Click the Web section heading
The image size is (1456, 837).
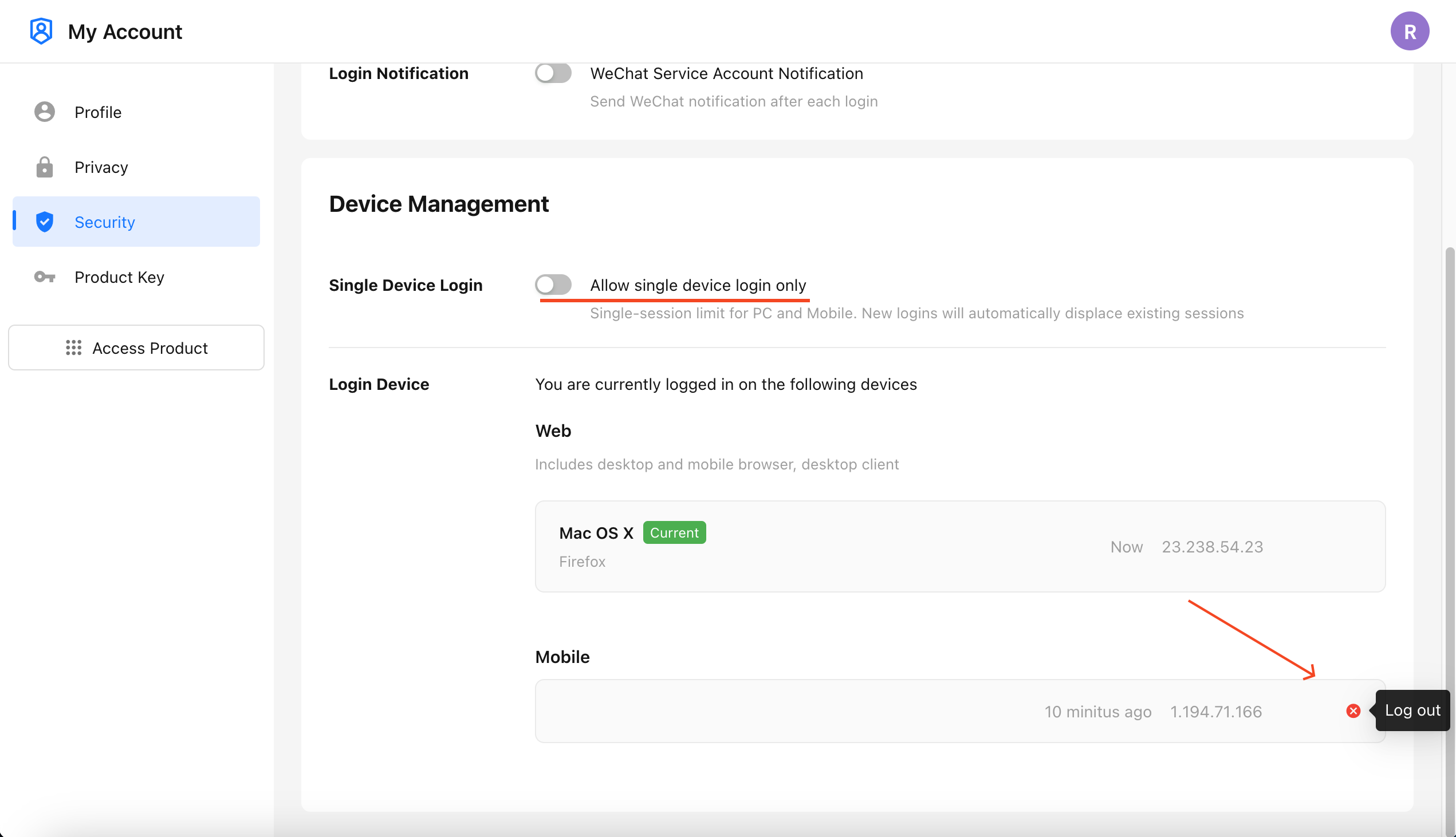pyautogui.click(x=553, y=431)
